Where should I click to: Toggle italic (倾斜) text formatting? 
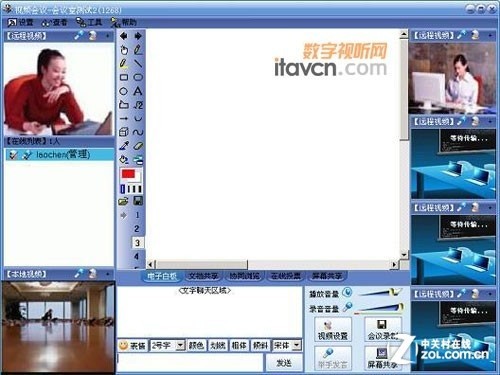(260, 346)
